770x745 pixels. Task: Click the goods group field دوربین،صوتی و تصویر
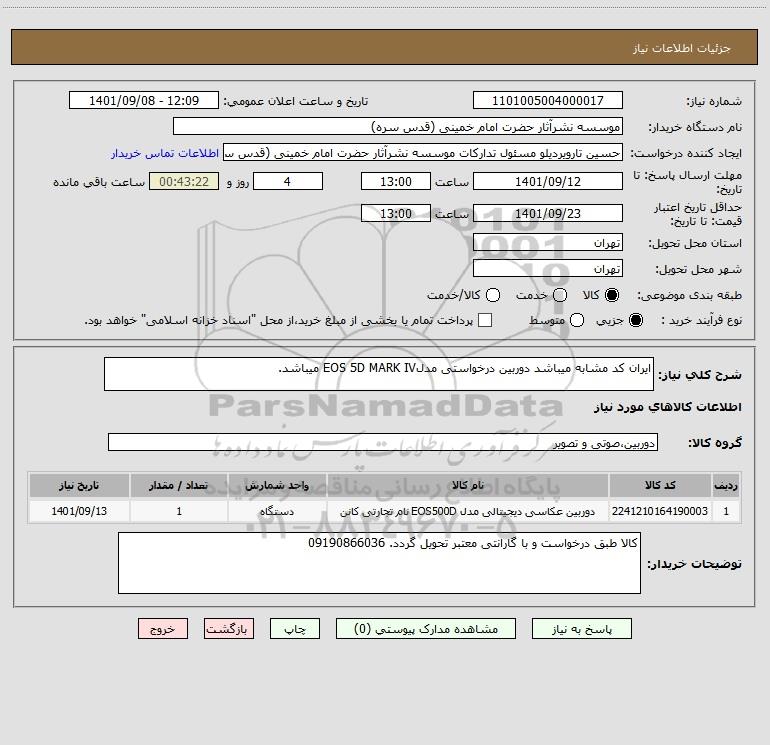tap(383, 442)
